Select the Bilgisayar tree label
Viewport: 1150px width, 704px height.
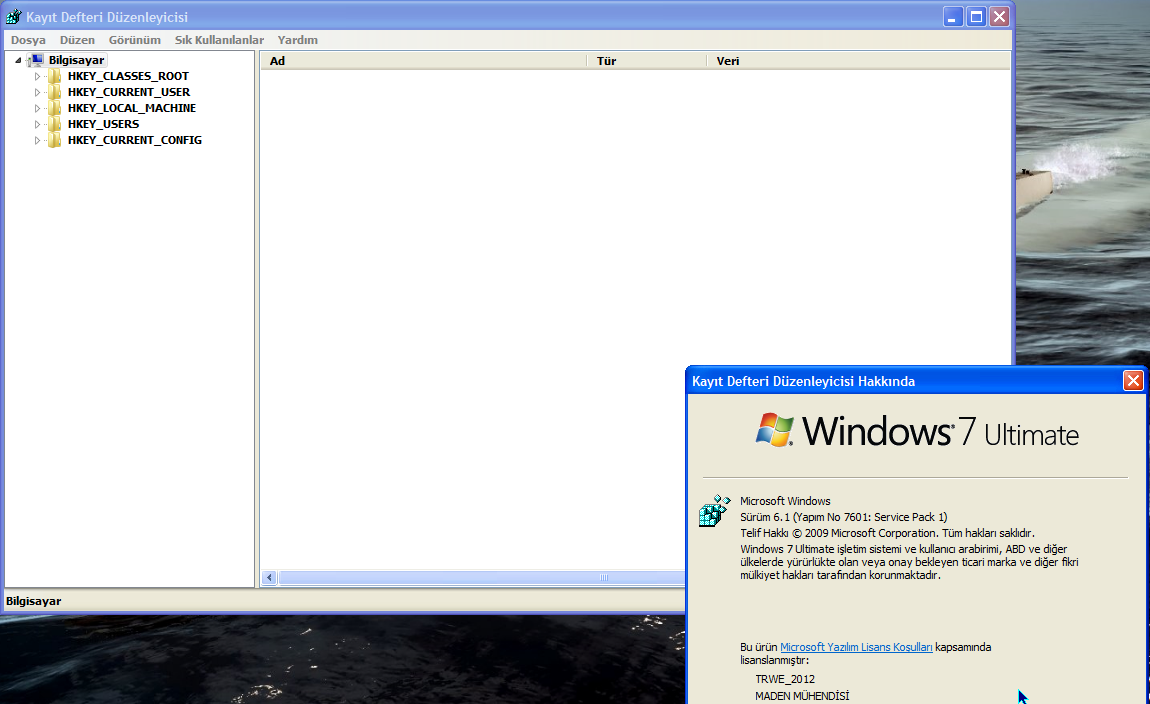coord(76,60)
